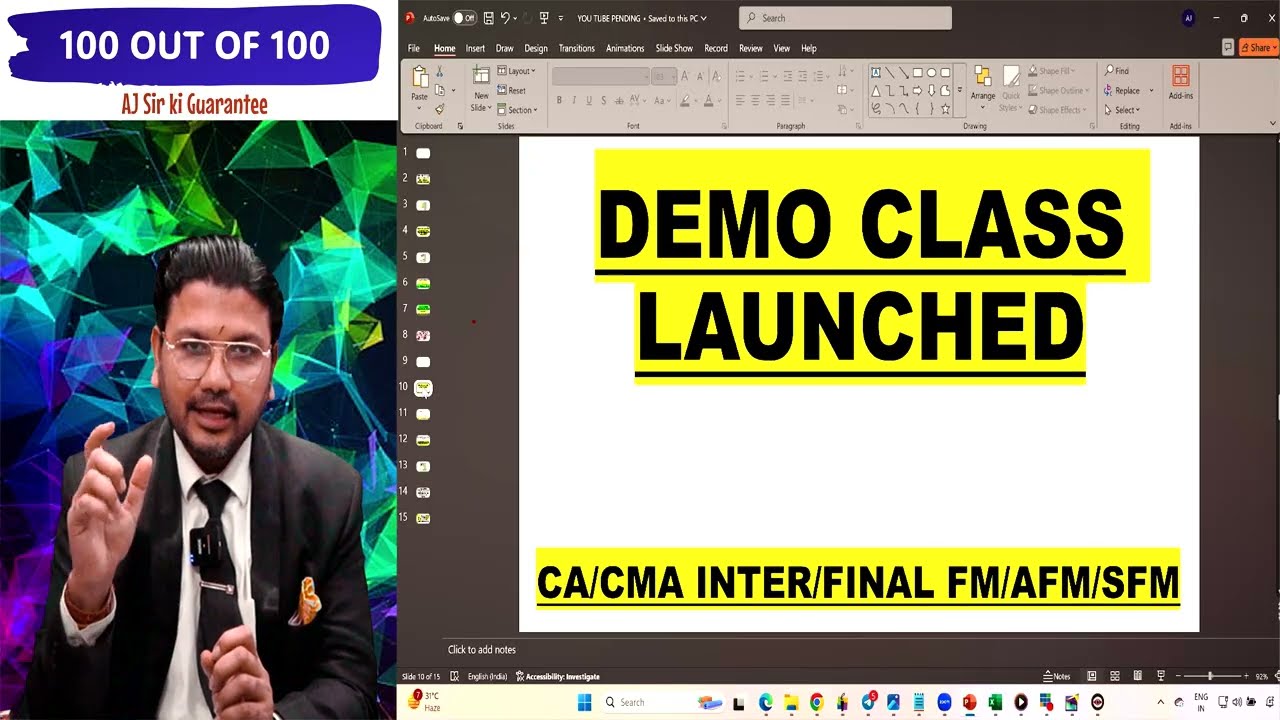Open Google Chrome from the taskbar
Image resolution: width=1280 pixels, height=720 pixels.
(x=817, y=702)
